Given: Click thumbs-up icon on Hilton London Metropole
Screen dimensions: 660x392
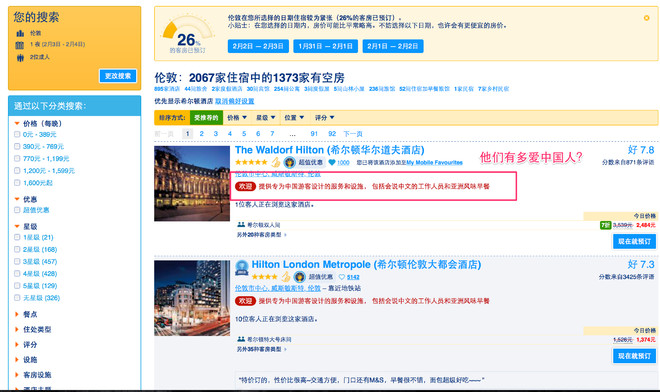Looking at the screenshot, I should [x=286, y=277].
